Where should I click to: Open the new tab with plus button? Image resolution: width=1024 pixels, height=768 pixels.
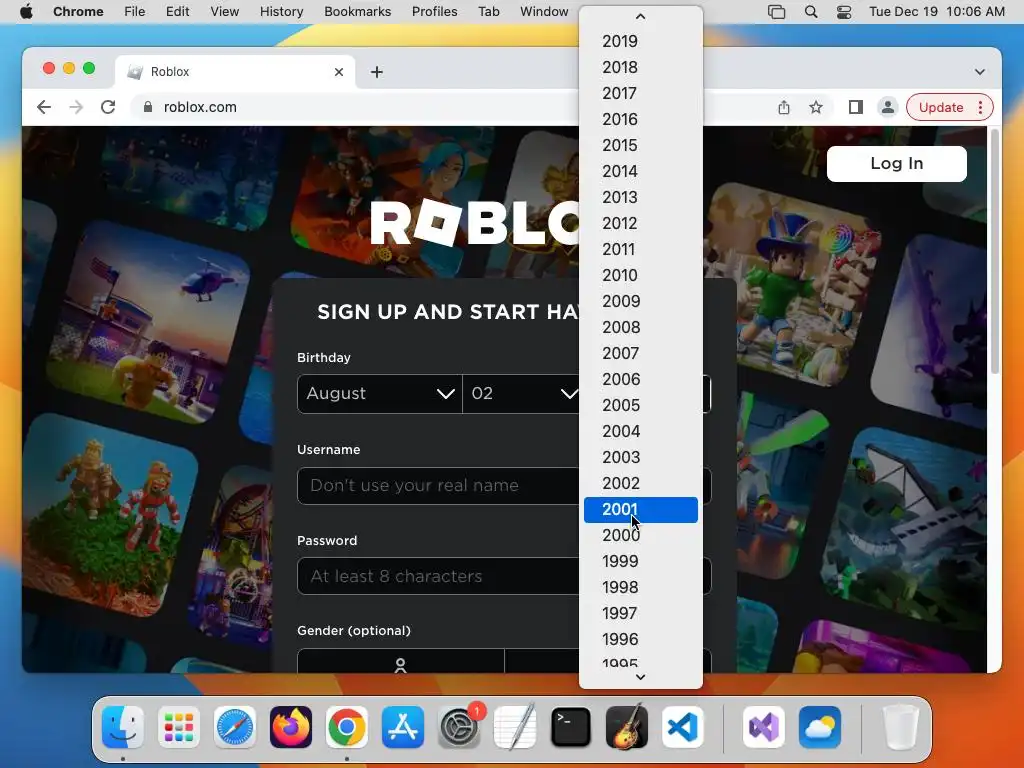[377, 72]
